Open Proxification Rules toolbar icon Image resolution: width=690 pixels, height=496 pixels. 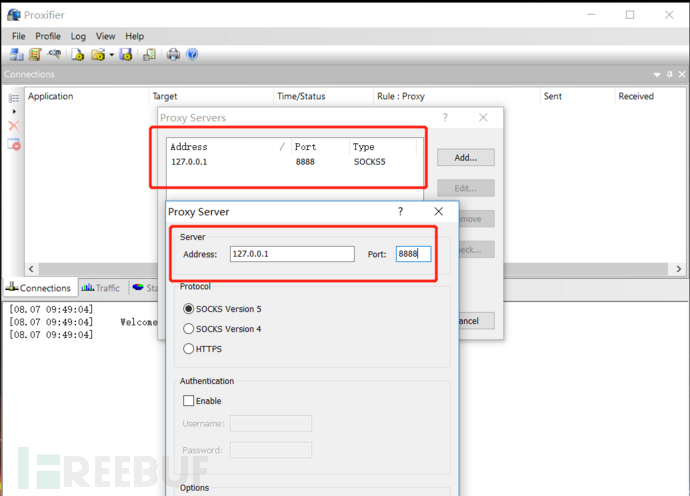[x=35, y=55]
